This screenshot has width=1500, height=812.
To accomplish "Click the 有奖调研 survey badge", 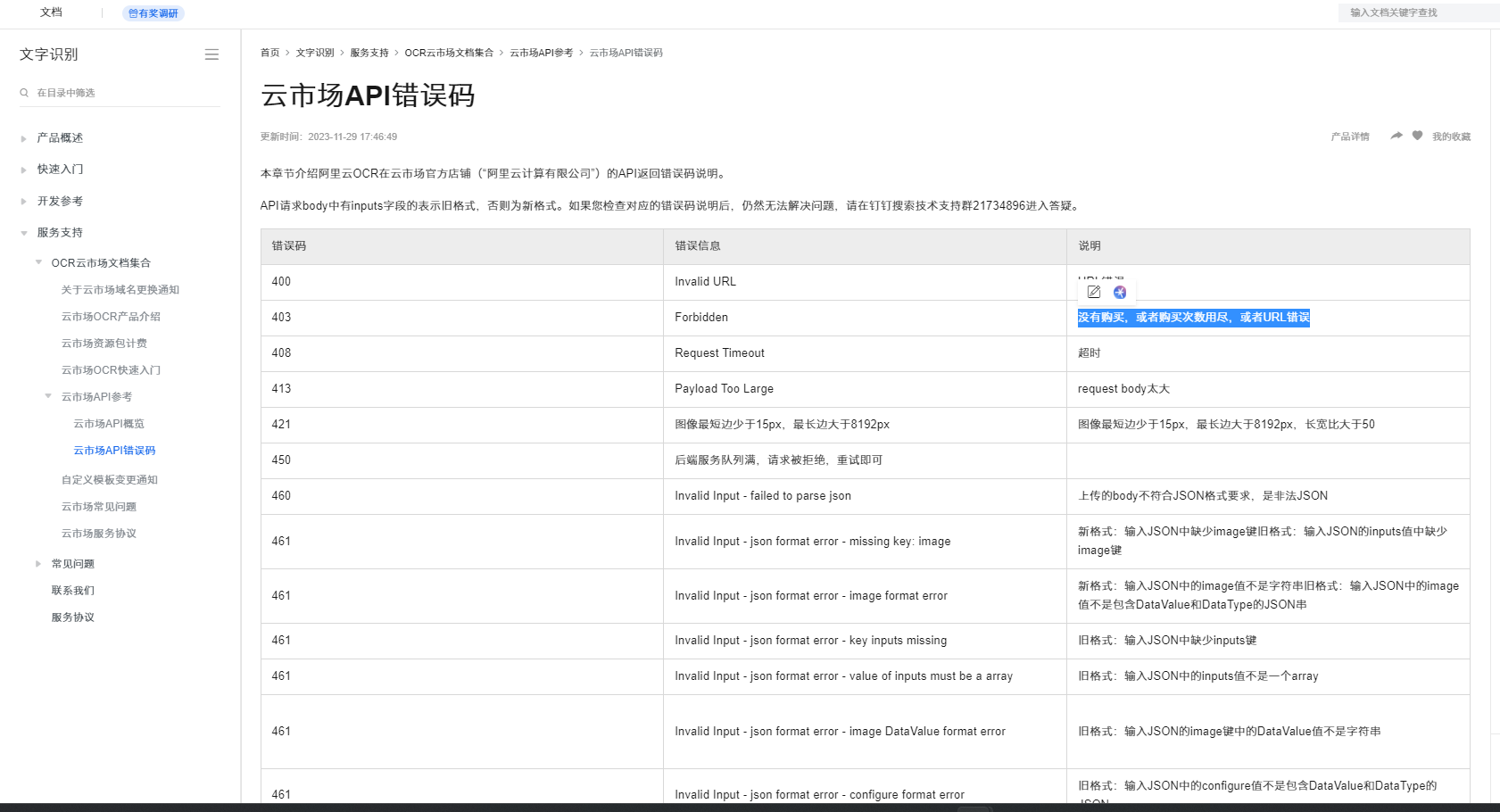I will pos(153,13).
